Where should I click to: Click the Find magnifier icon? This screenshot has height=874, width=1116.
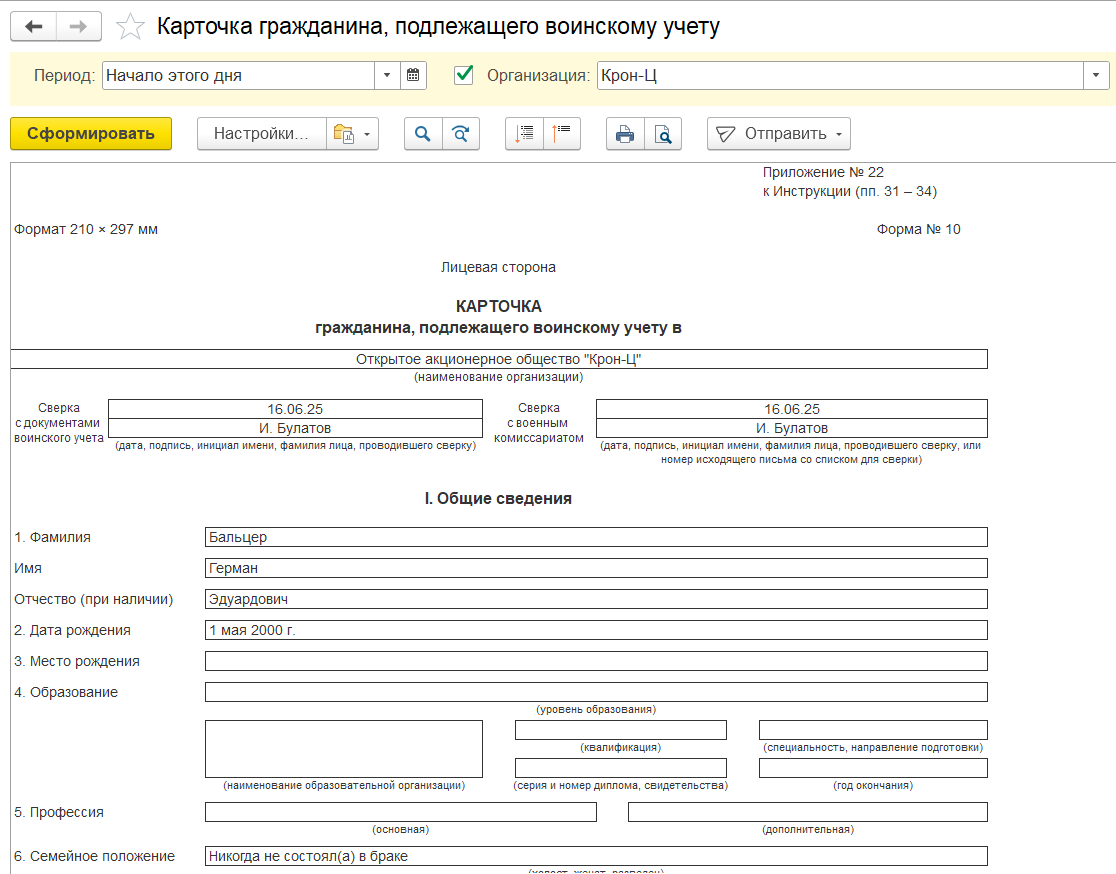423,134
